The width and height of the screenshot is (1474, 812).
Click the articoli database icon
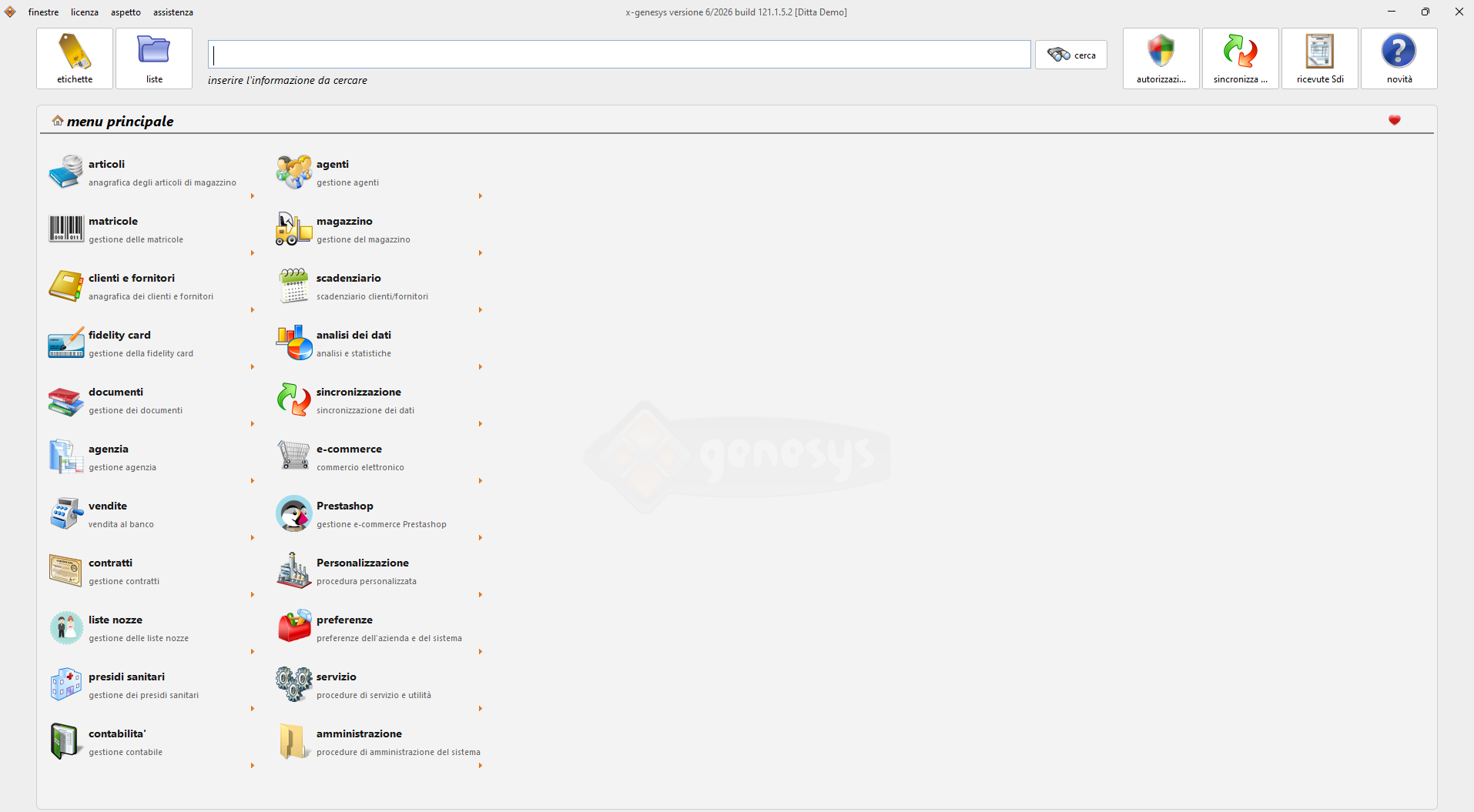[x=66, y=172]
